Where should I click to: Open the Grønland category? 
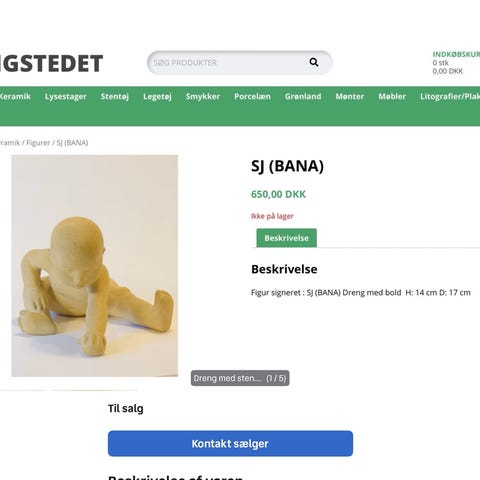tap(303, 97)
